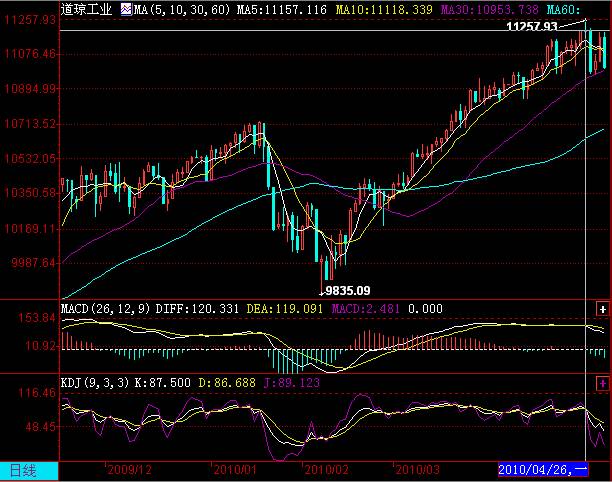Click the DEA:119.091 value

[x=285, y=309]
